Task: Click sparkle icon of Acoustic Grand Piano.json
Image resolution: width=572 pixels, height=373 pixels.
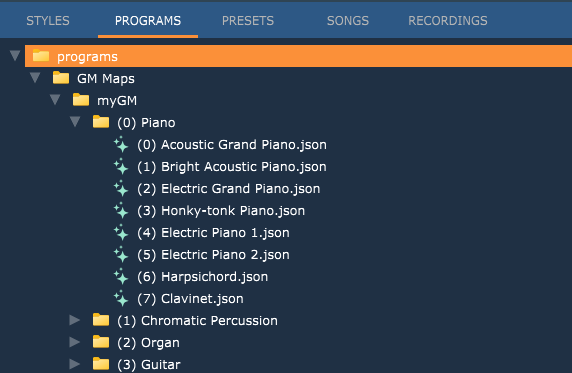Action: coord(121,145)
